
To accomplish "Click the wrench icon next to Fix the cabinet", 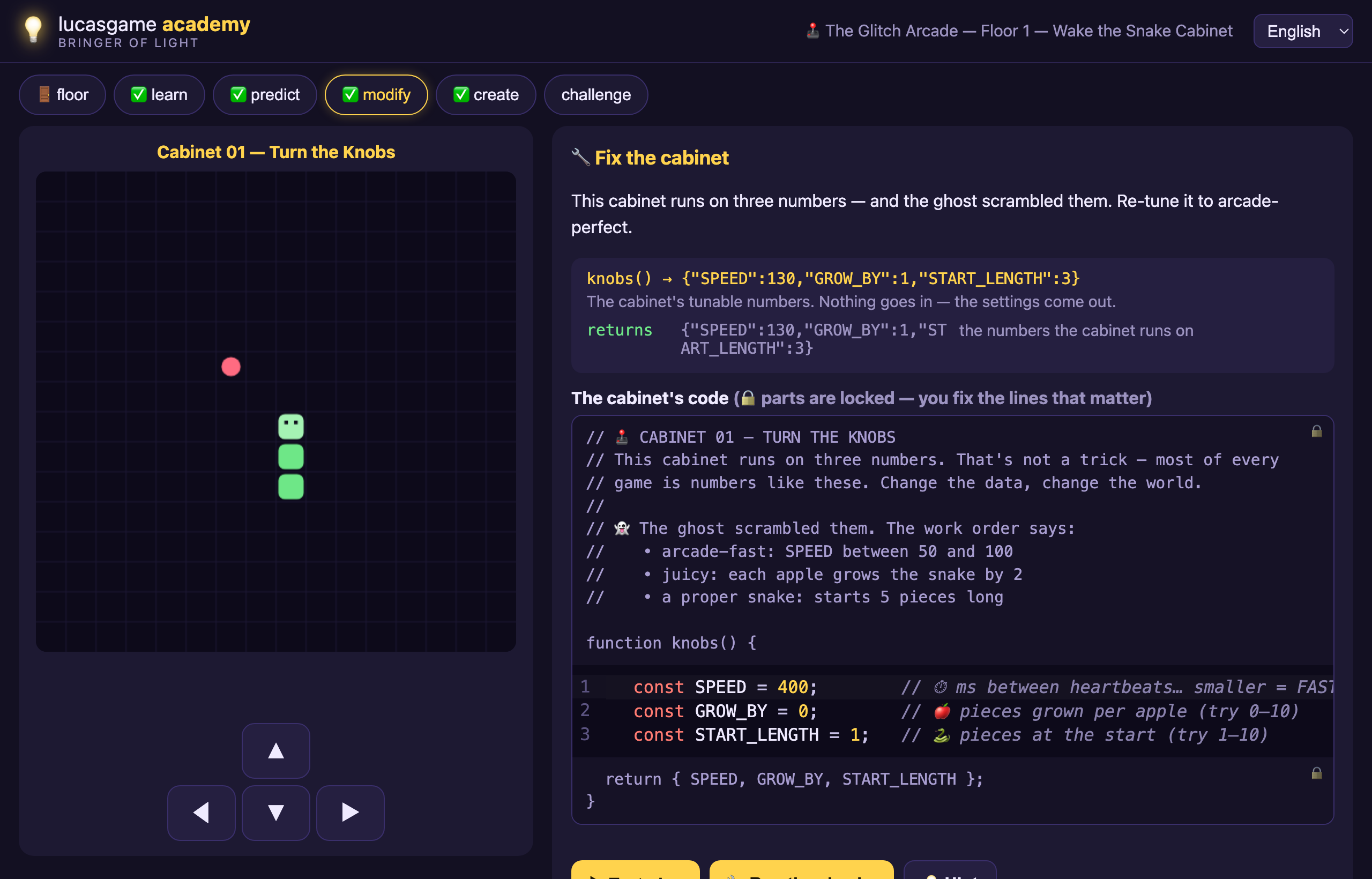I will point(580,157).
